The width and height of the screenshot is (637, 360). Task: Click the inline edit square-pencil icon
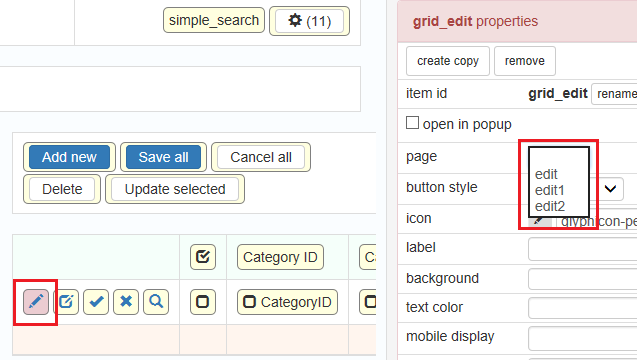[66, 302]
